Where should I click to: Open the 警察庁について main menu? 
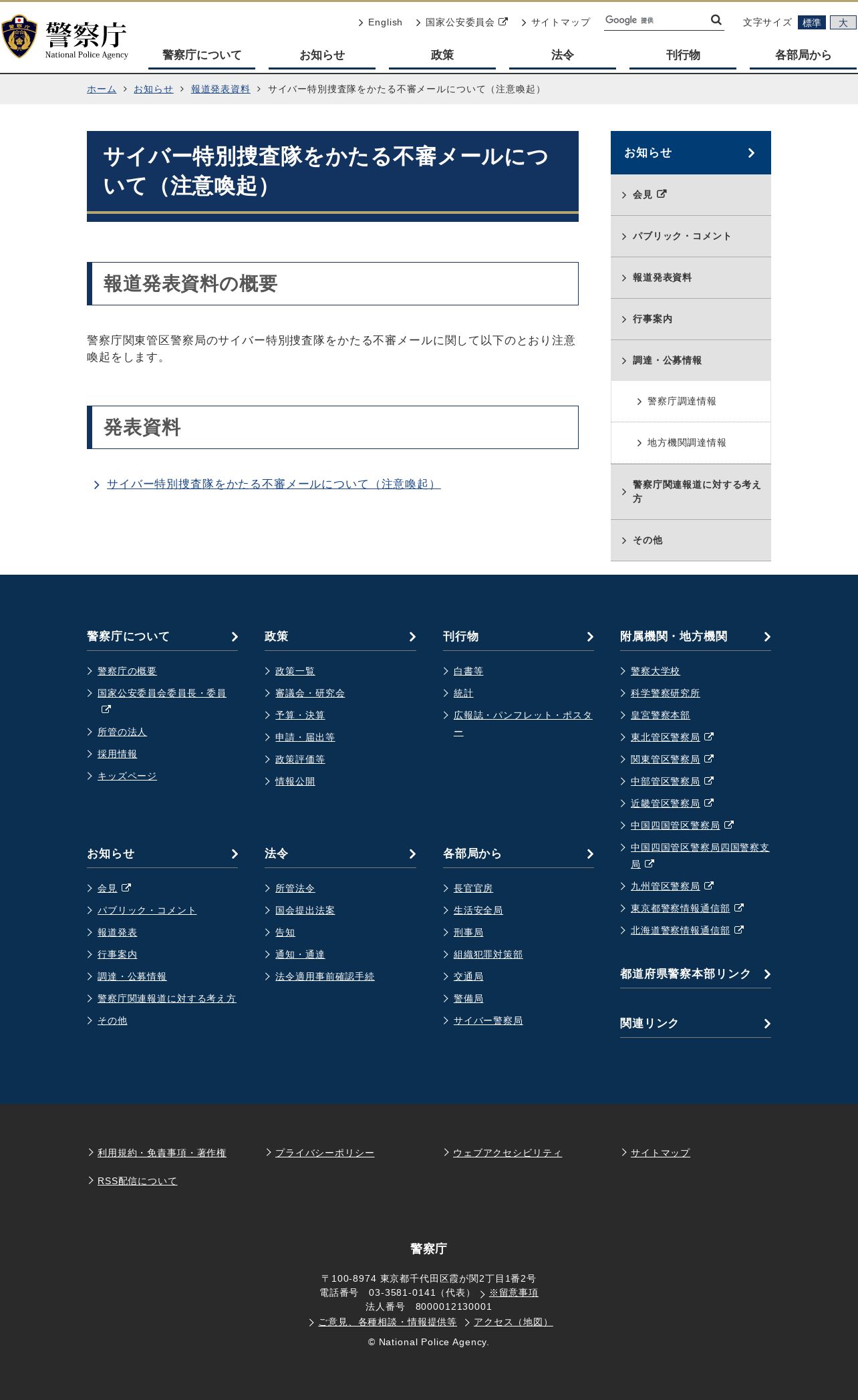click(202, 55)
